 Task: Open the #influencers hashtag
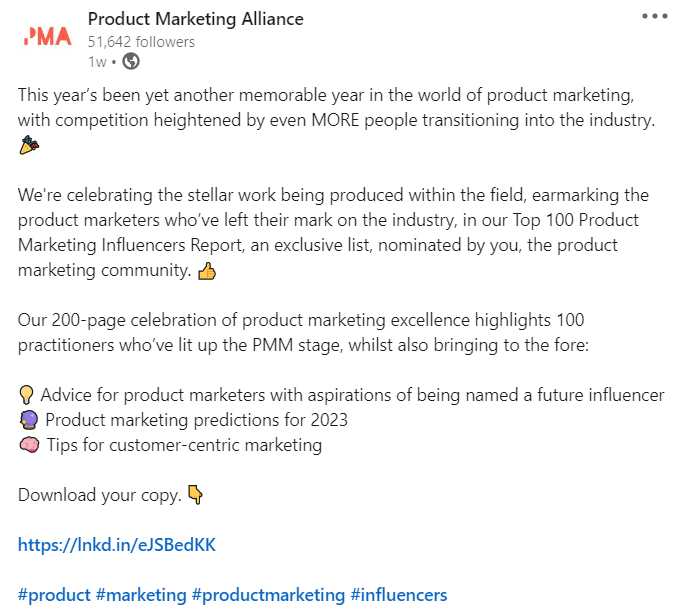[x=399, y=595]
